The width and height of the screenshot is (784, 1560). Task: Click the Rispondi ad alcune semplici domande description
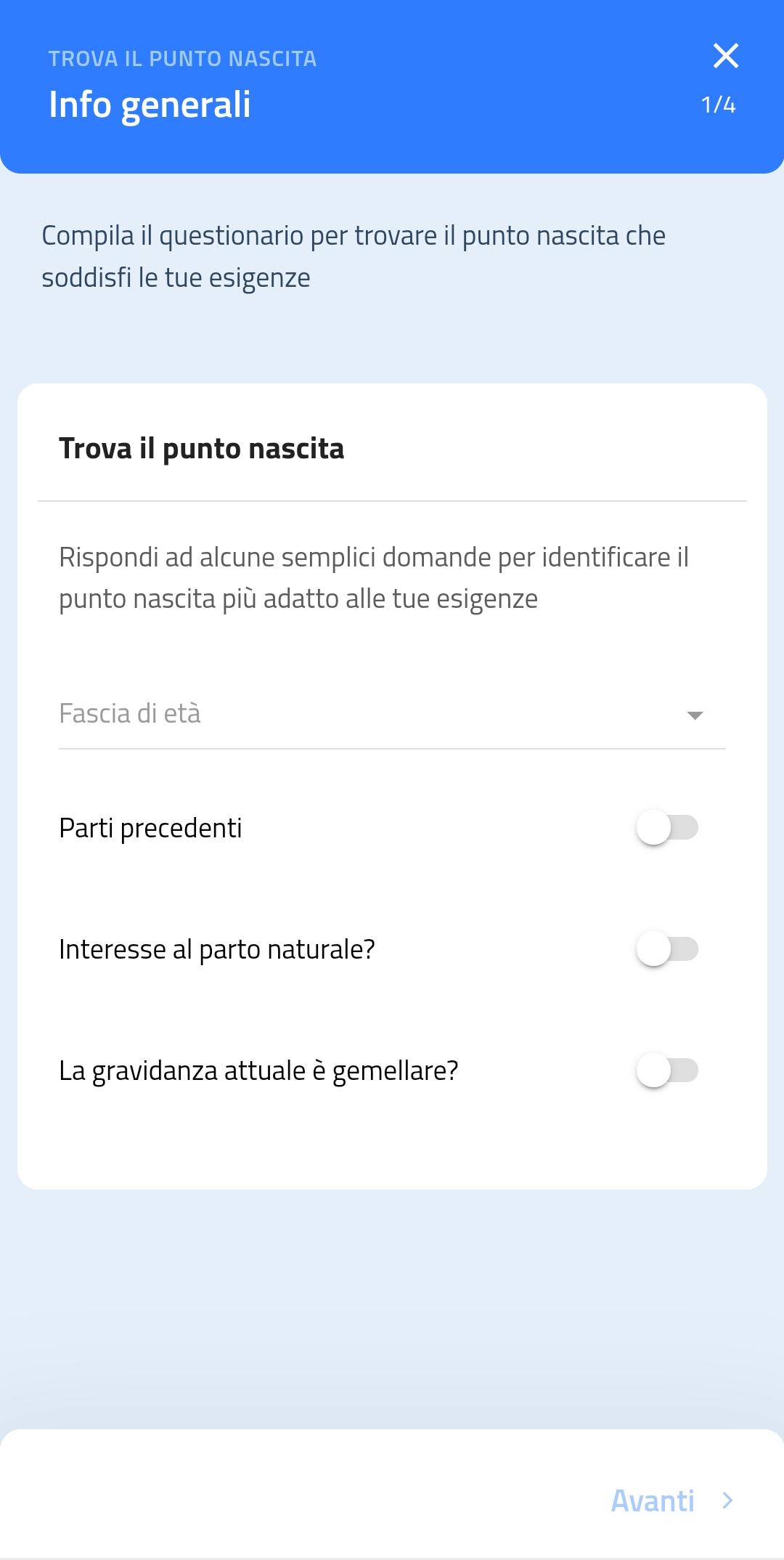(x=373, y=578)
